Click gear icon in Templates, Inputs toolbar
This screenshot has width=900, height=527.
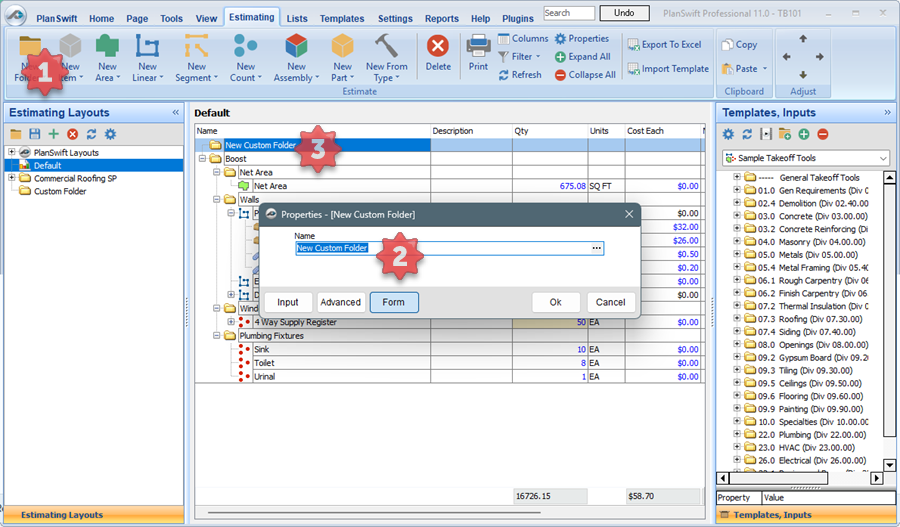(x=728, y=134)
